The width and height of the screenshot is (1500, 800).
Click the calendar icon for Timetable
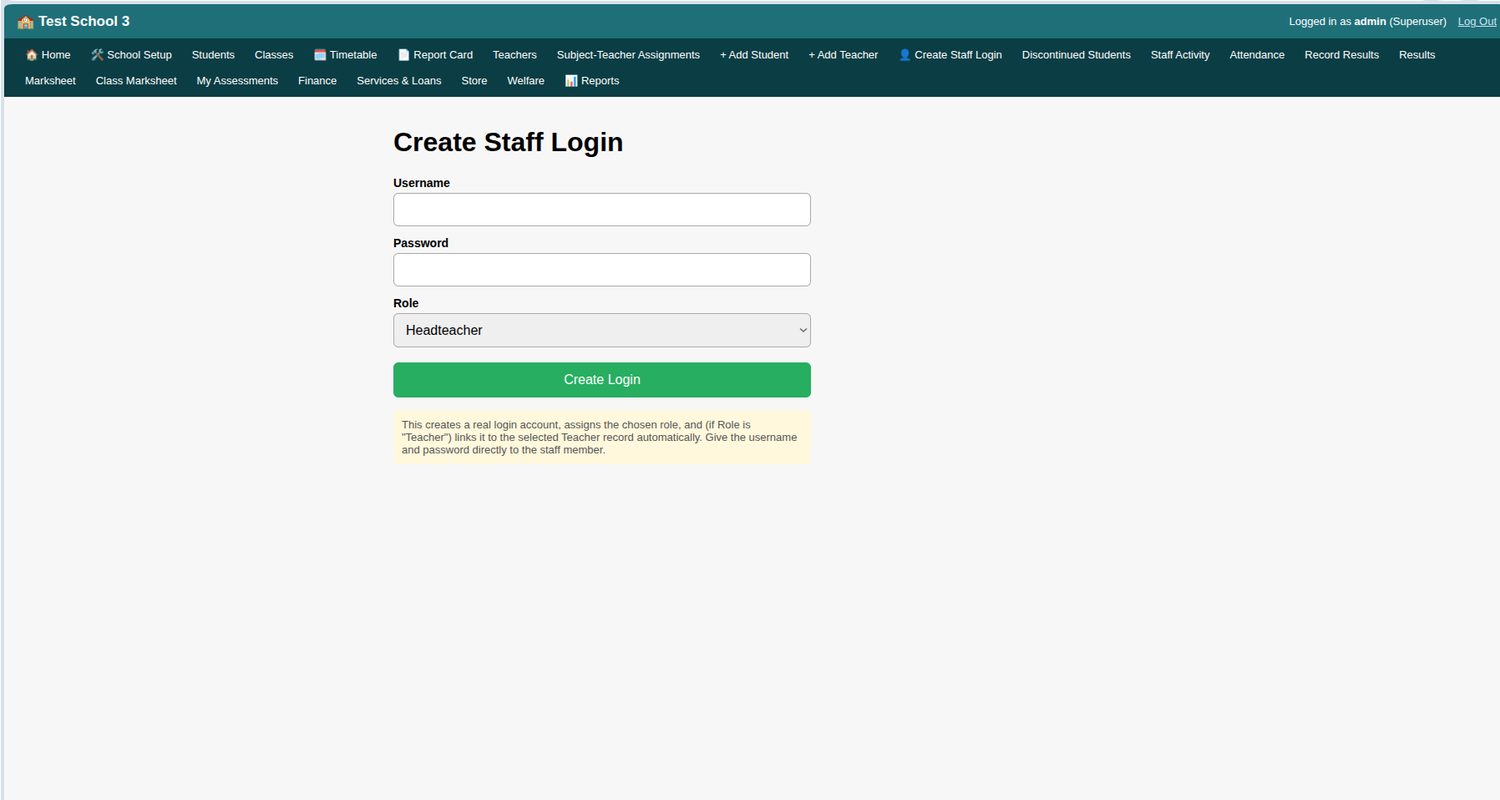click(x=320, y=55)
